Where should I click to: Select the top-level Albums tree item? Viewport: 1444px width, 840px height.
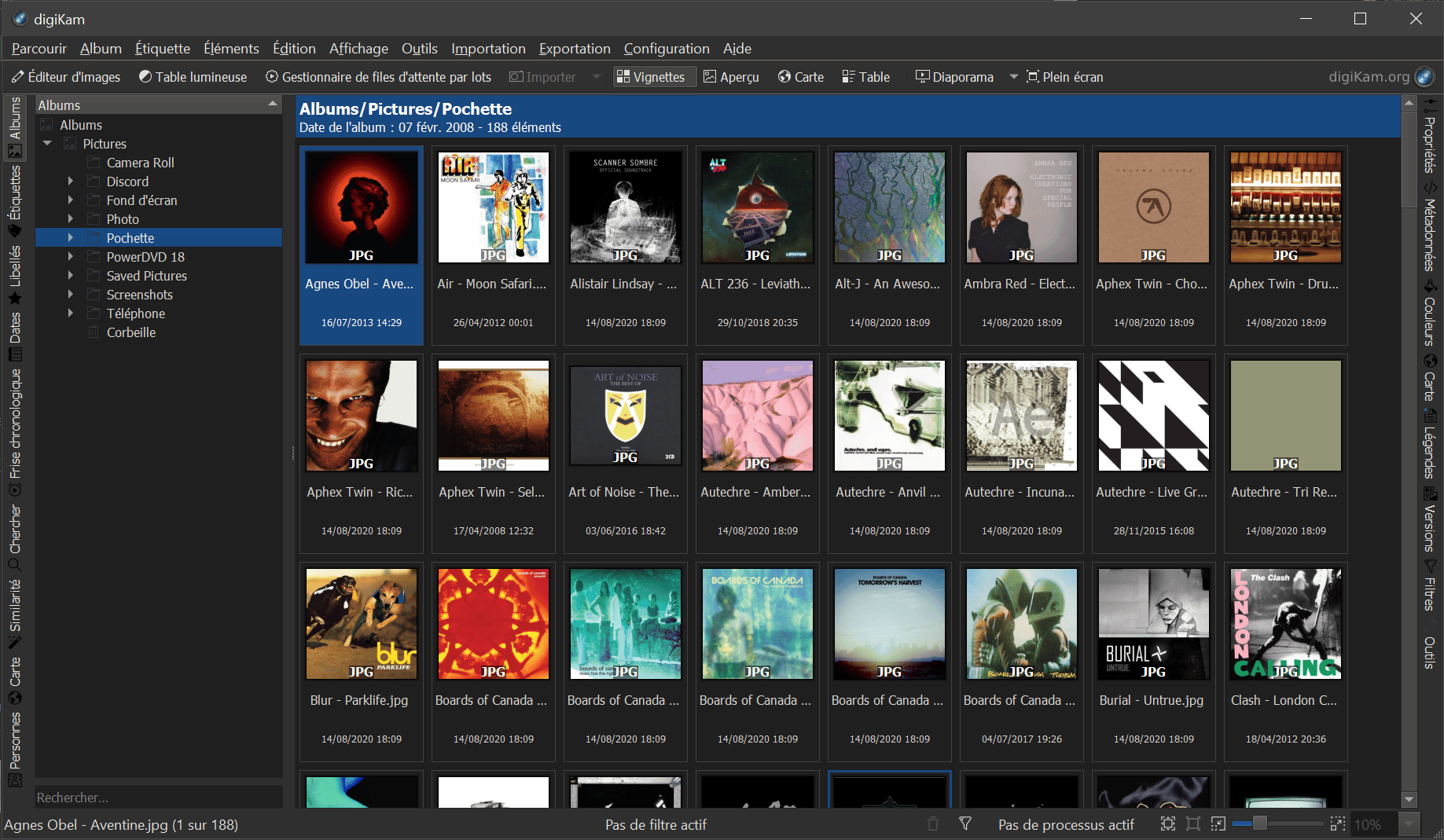81,125
